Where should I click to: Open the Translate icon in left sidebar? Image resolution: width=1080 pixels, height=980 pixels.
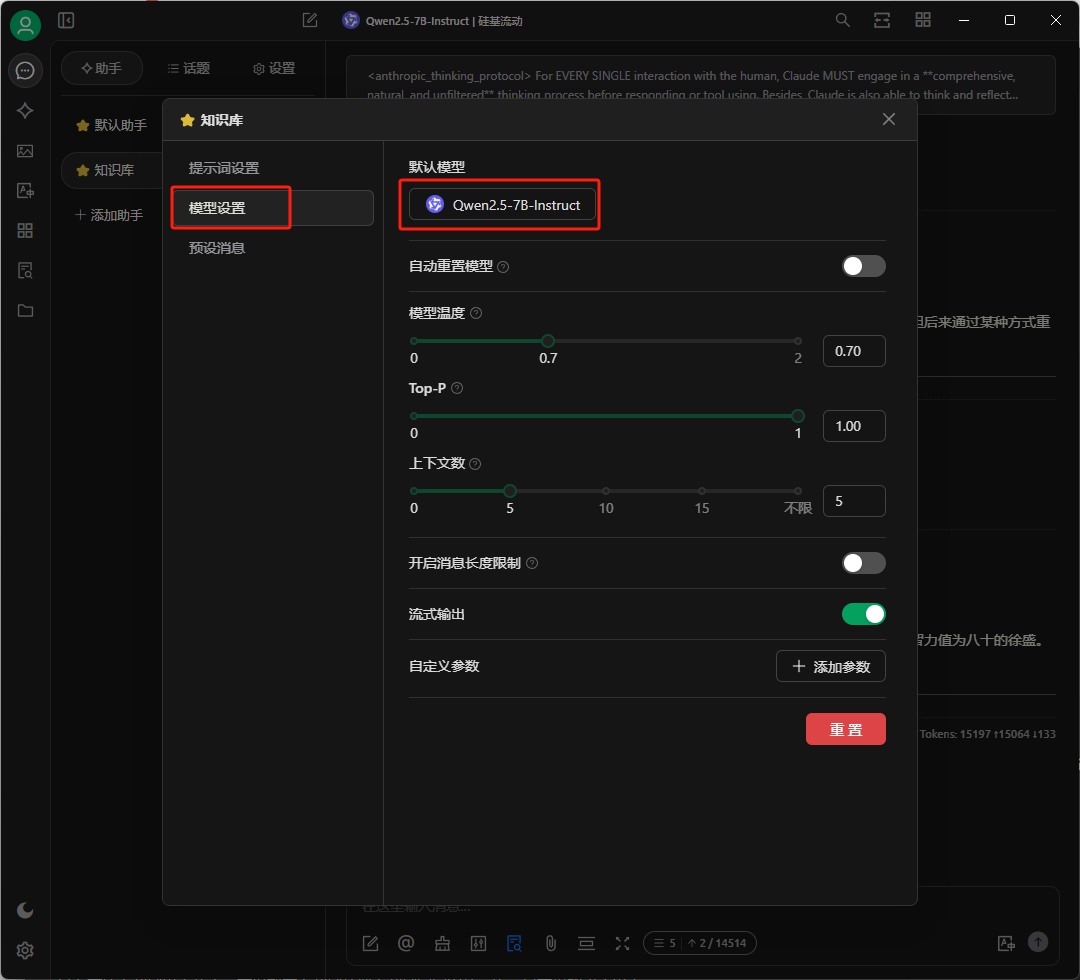(x=25, y=191)
